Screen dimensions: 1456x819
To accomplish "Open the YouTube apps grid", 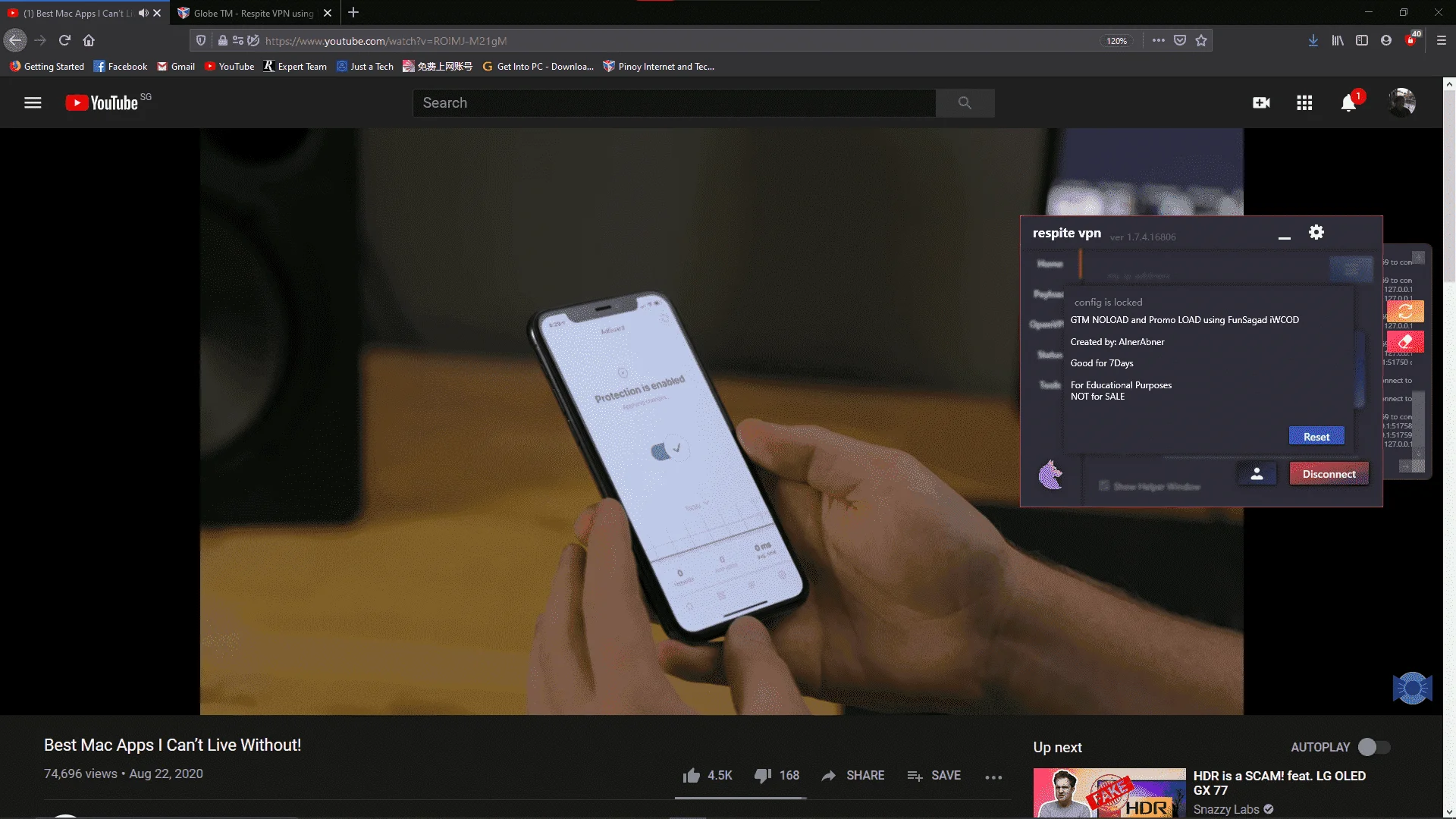I will click(1304, 103).
